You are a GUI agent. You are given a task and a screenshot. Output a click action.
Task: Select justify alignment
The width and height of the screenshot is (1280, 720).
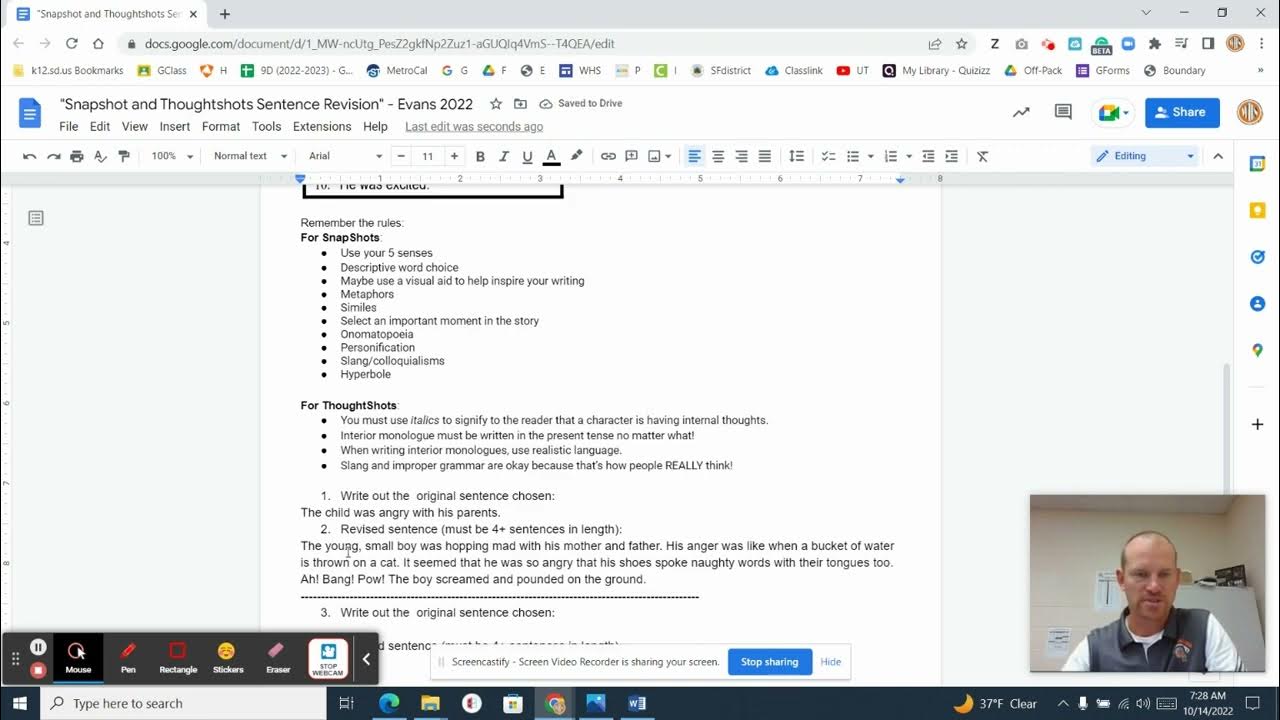(x=765, y=156)
